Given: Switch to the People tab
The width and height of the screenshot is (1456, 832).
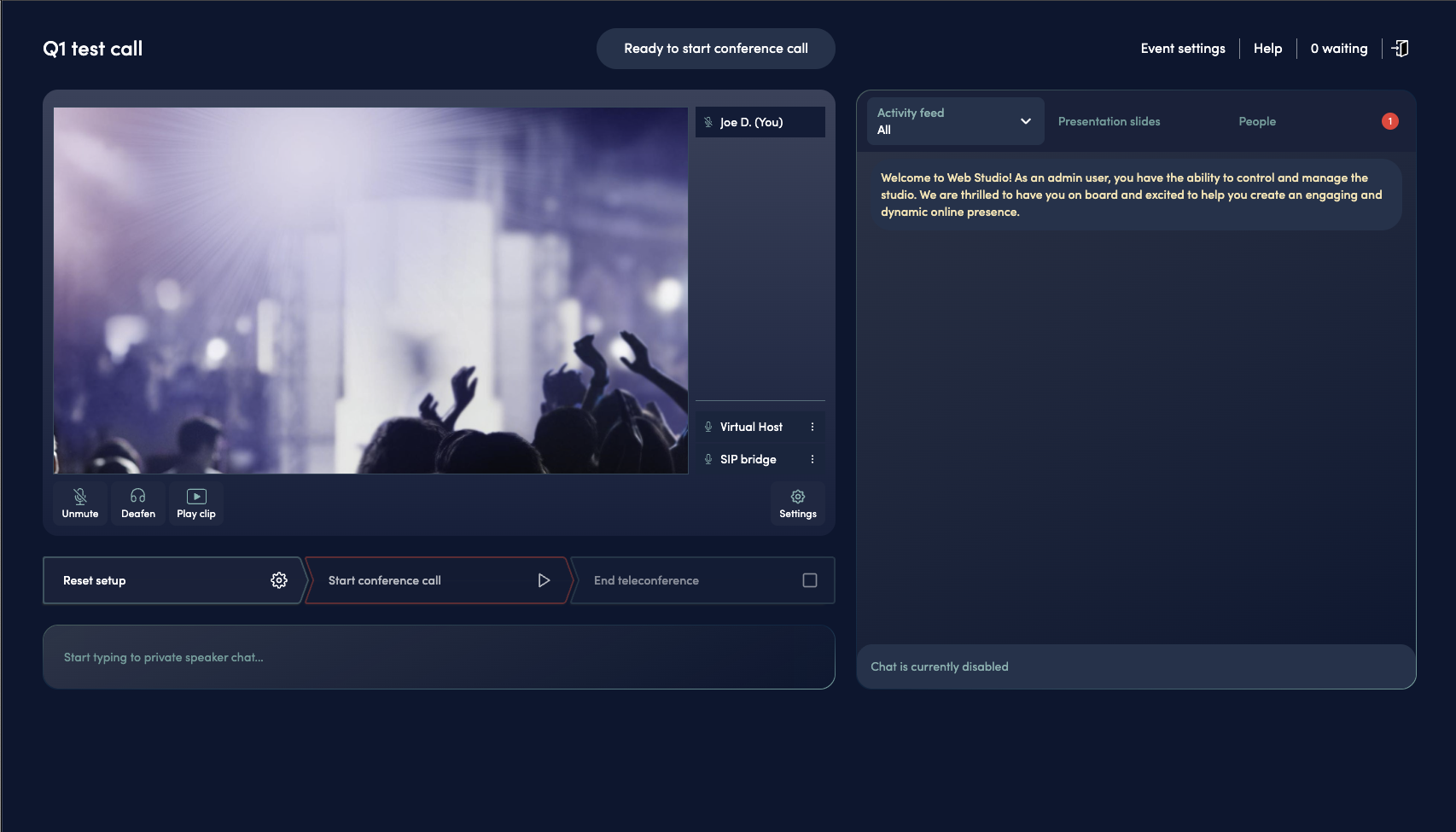Looking at the screenshot, I should tap(1257, 121).
